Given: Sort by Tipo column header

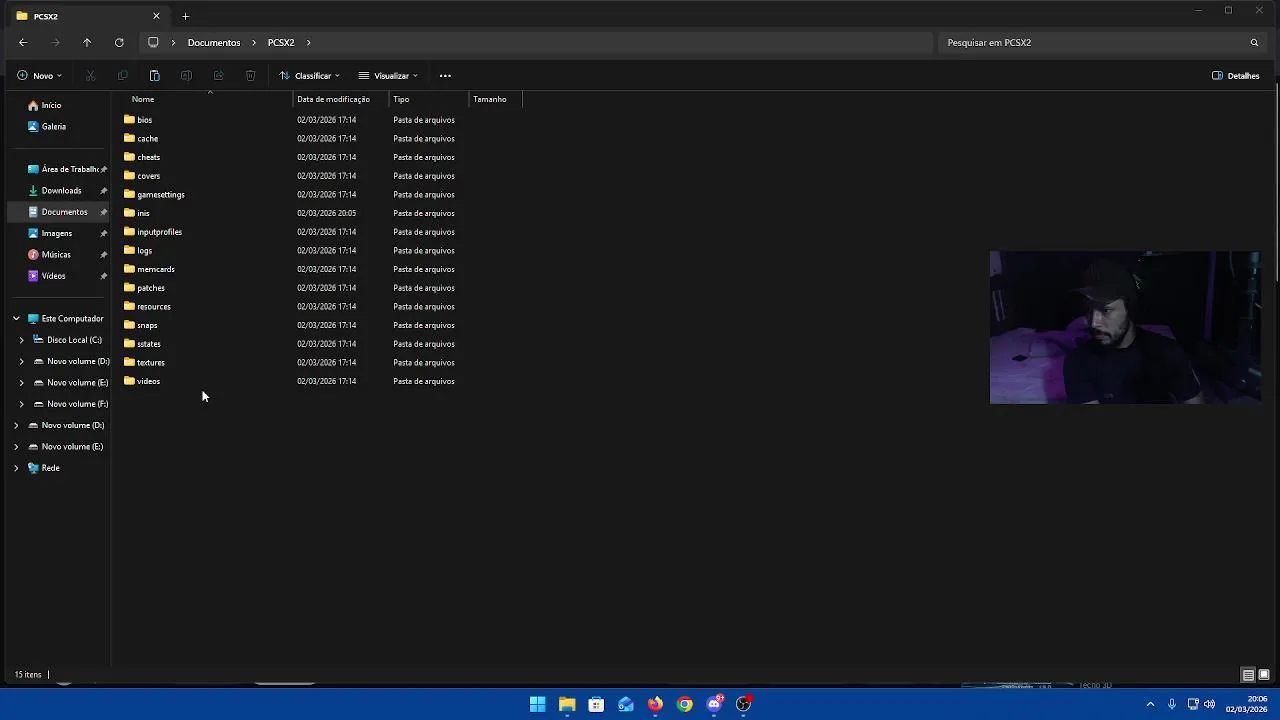Looking at the screenshot, I should pos(401,99).
